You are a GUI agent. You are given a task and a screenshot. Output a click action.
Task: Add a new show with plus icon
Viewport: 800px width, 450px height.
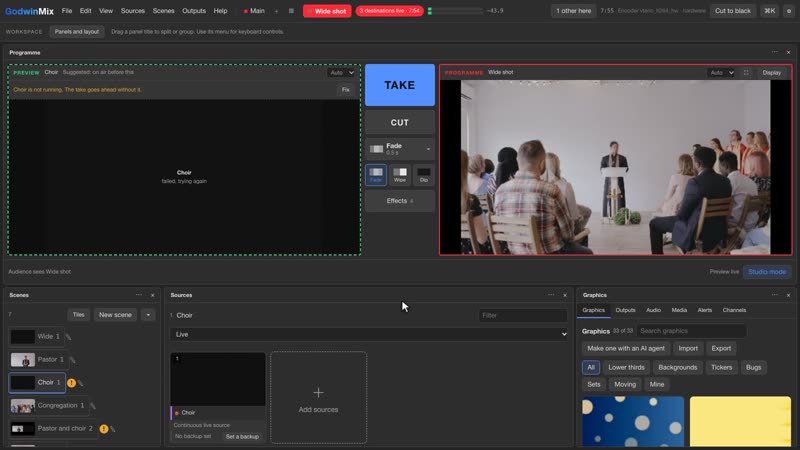coord(277,11)
